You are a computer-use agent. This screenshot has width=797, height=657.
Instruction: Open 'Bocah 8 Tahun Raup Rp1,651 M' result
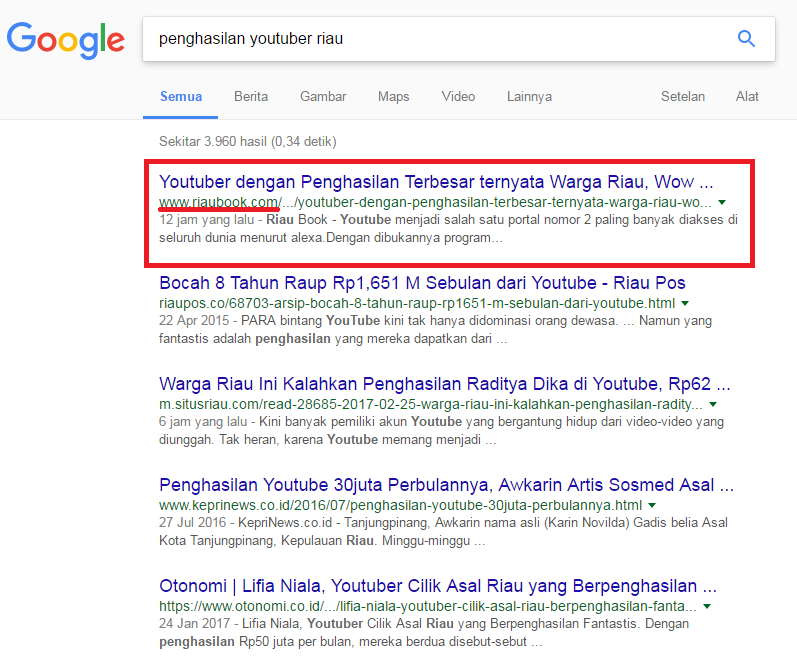(x=422, y=283)
